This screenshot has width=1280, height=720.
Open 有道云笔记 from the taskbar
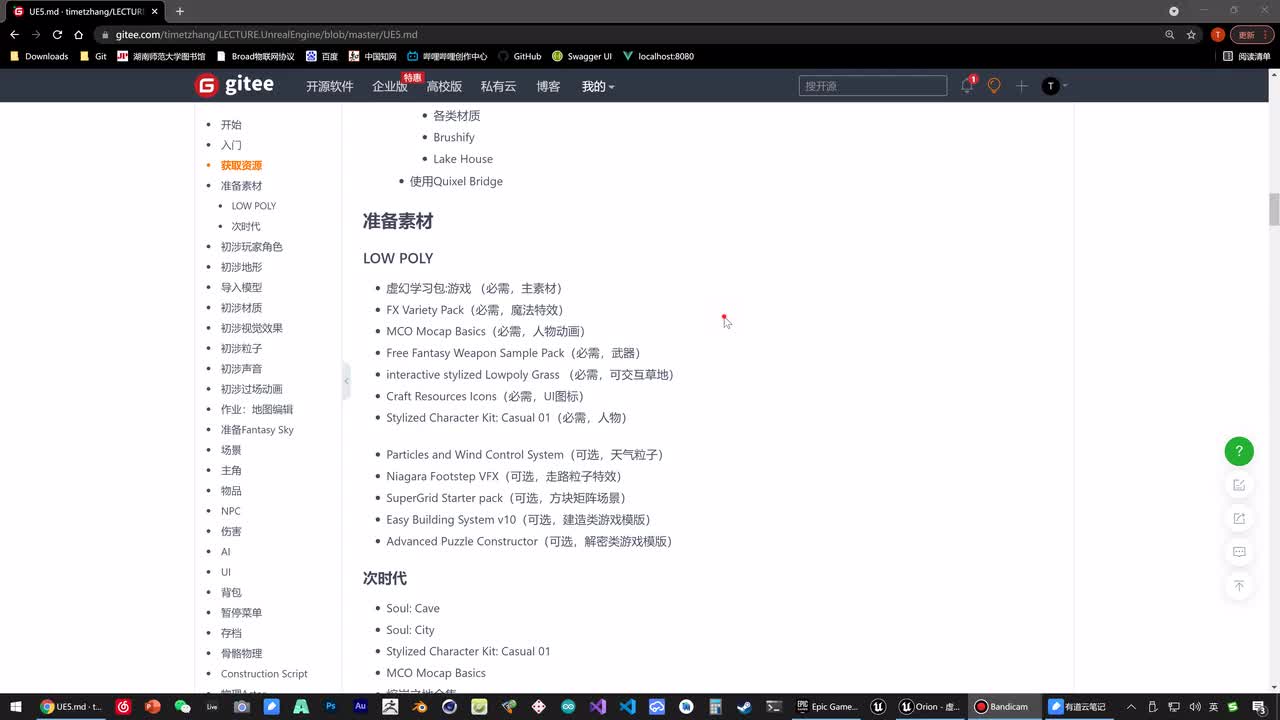click(x=1080, y=706)
